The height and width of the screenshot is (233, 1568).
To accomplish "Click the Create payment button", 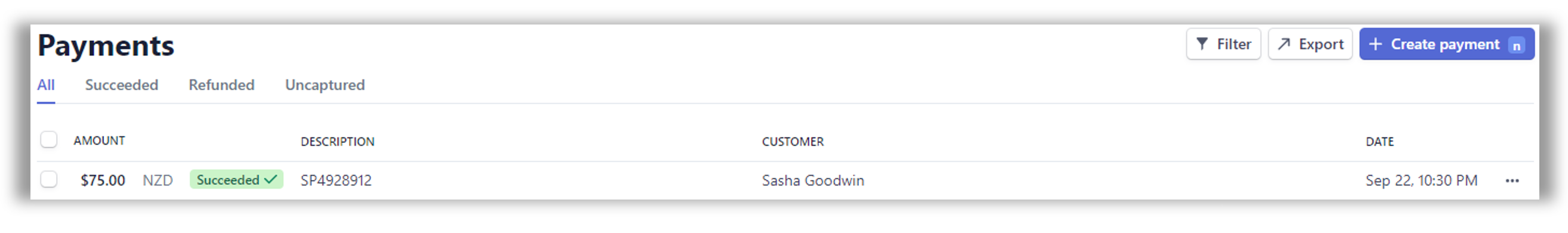I will click(x=1446, y=44).
